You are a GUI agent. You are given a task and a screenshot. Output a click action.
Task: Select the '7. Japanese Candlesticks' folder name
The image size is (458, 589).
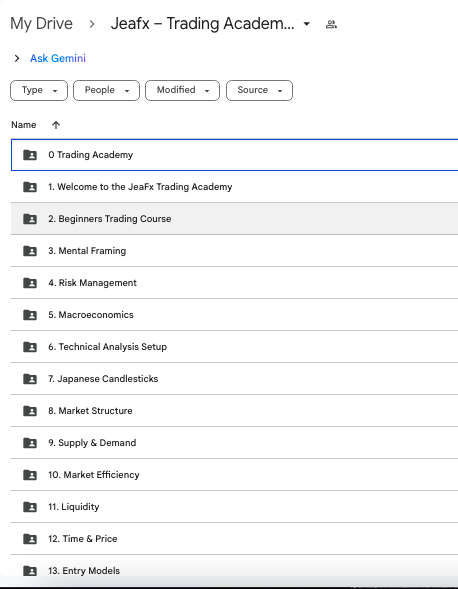click(103, 379)
